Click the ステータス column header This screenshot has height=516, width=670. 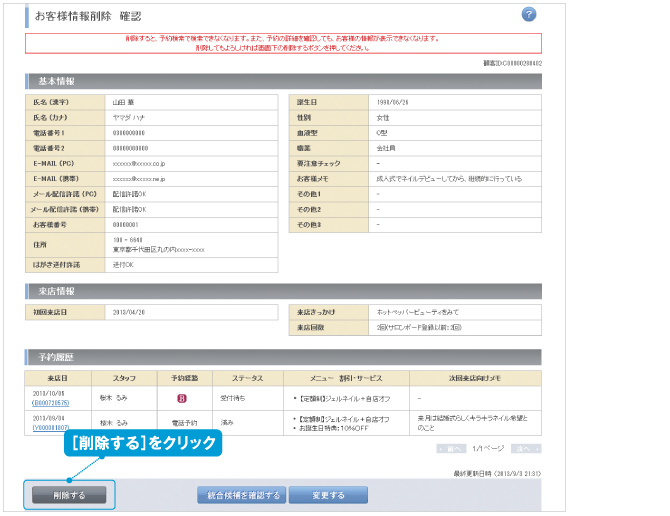coord(247,379)
